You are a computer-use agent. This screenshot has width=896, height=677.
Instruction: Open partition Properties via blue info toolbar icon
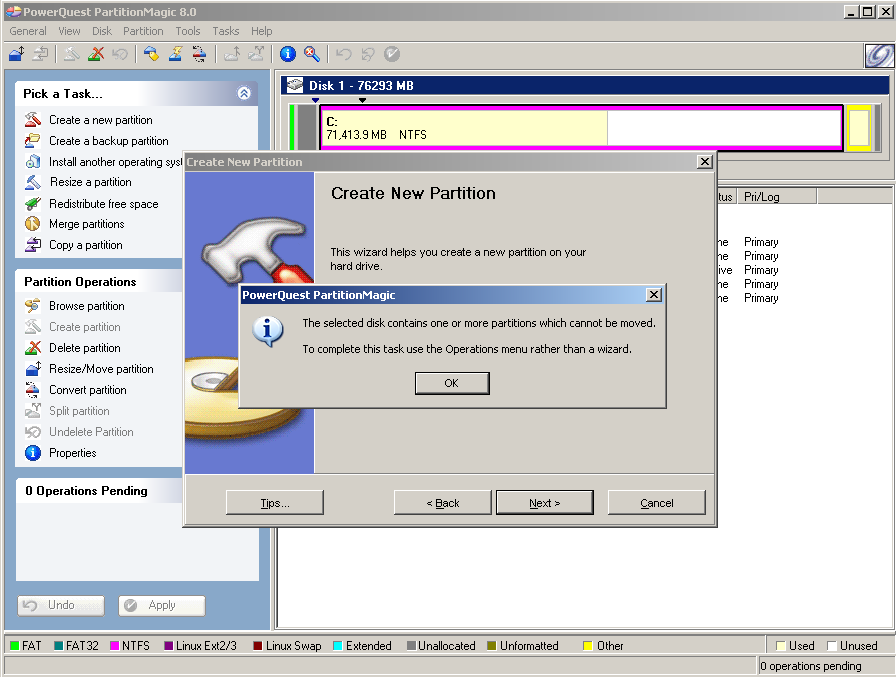point(288,54)
